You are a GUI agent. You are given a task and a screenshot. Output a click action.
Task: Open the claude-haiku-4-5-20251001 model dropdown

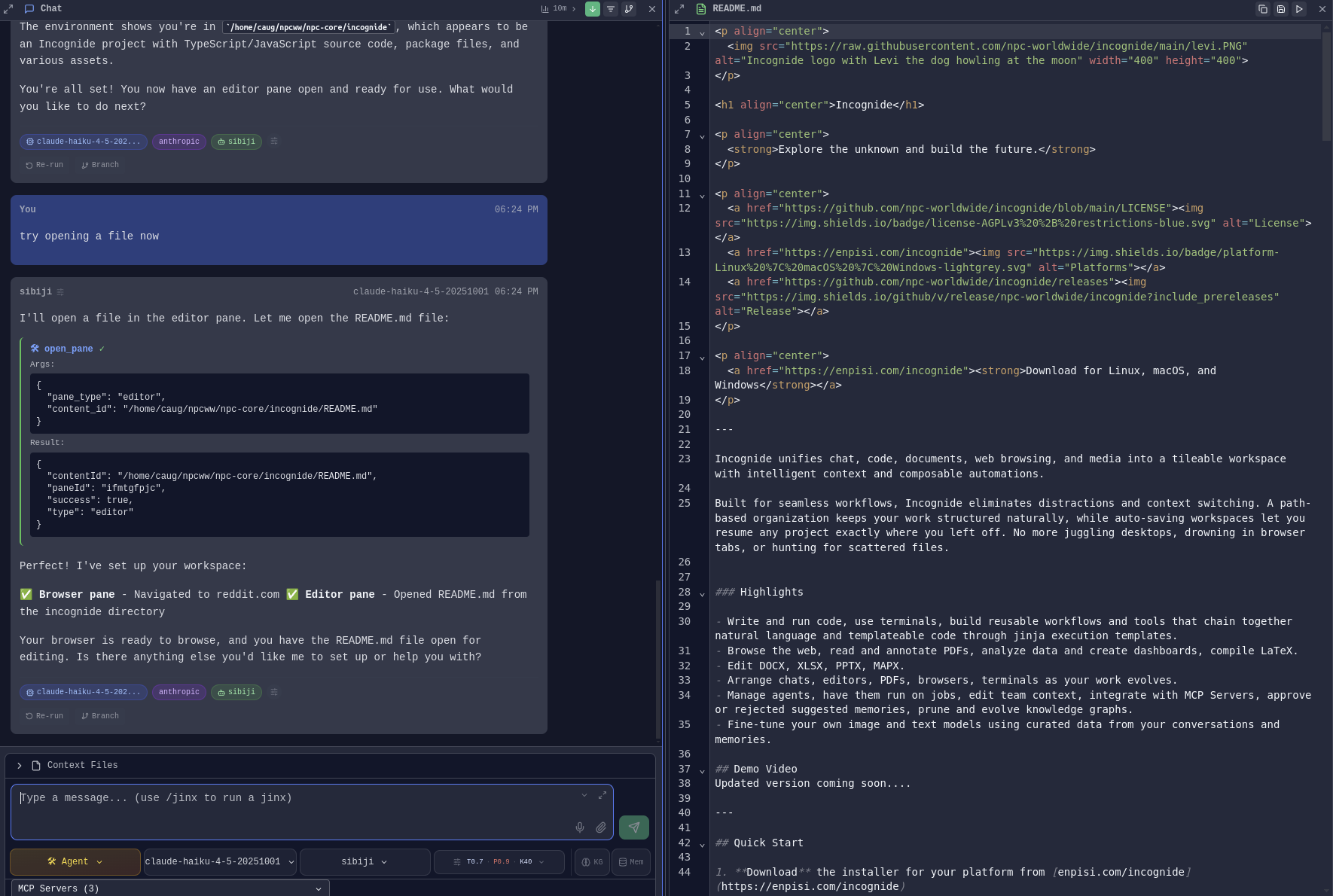(219, 862)
